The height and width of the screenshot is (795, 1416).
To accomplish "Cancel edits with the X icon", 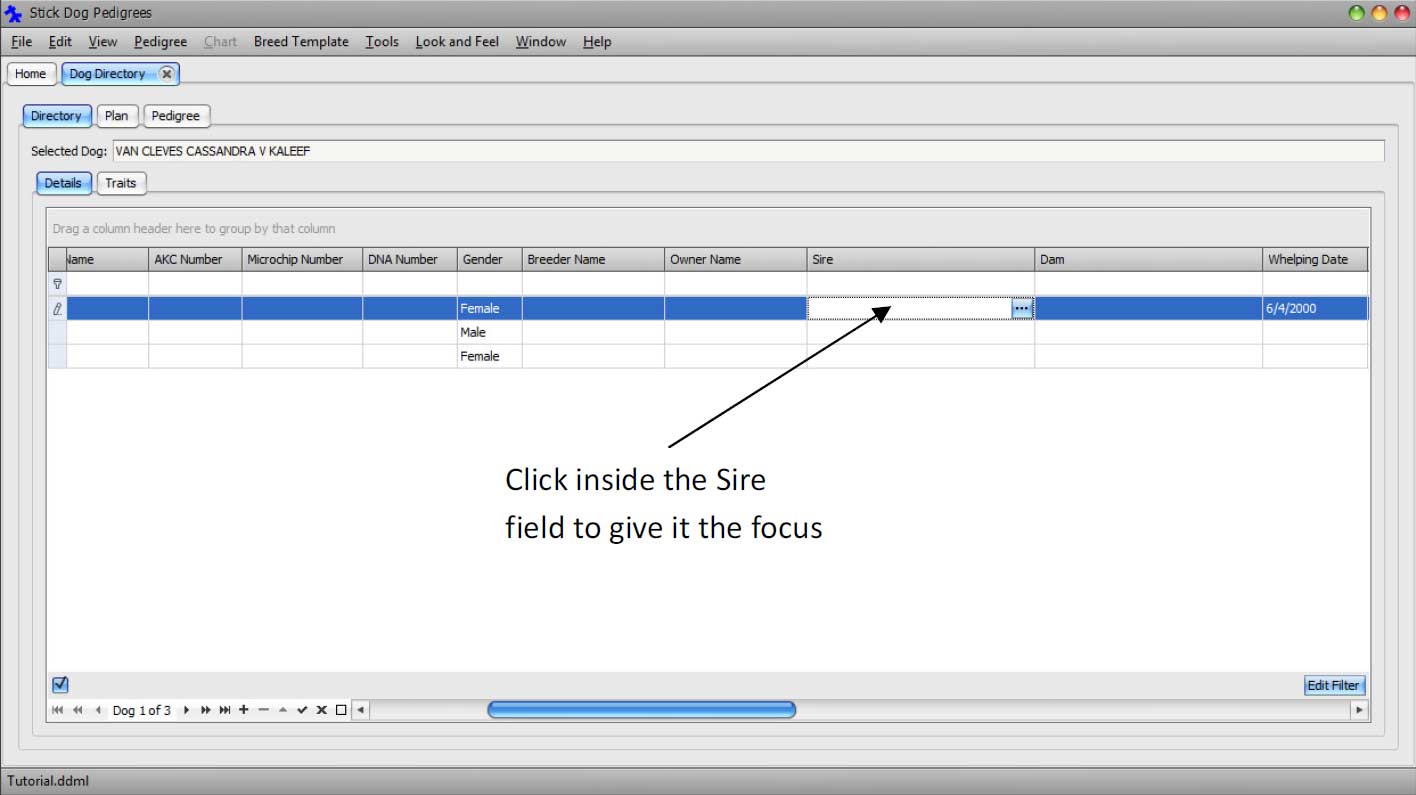I will click(320, 709).
